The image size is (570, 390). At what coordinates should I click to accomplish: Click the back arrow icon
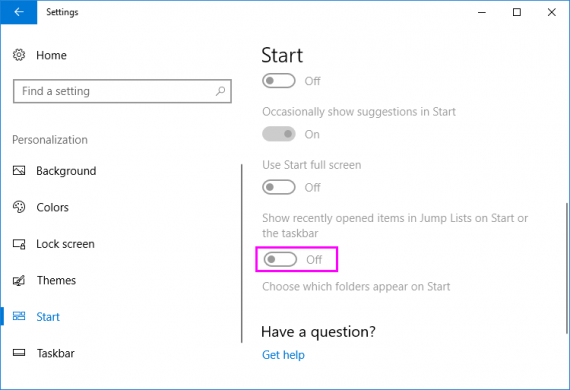coord(19,12)
